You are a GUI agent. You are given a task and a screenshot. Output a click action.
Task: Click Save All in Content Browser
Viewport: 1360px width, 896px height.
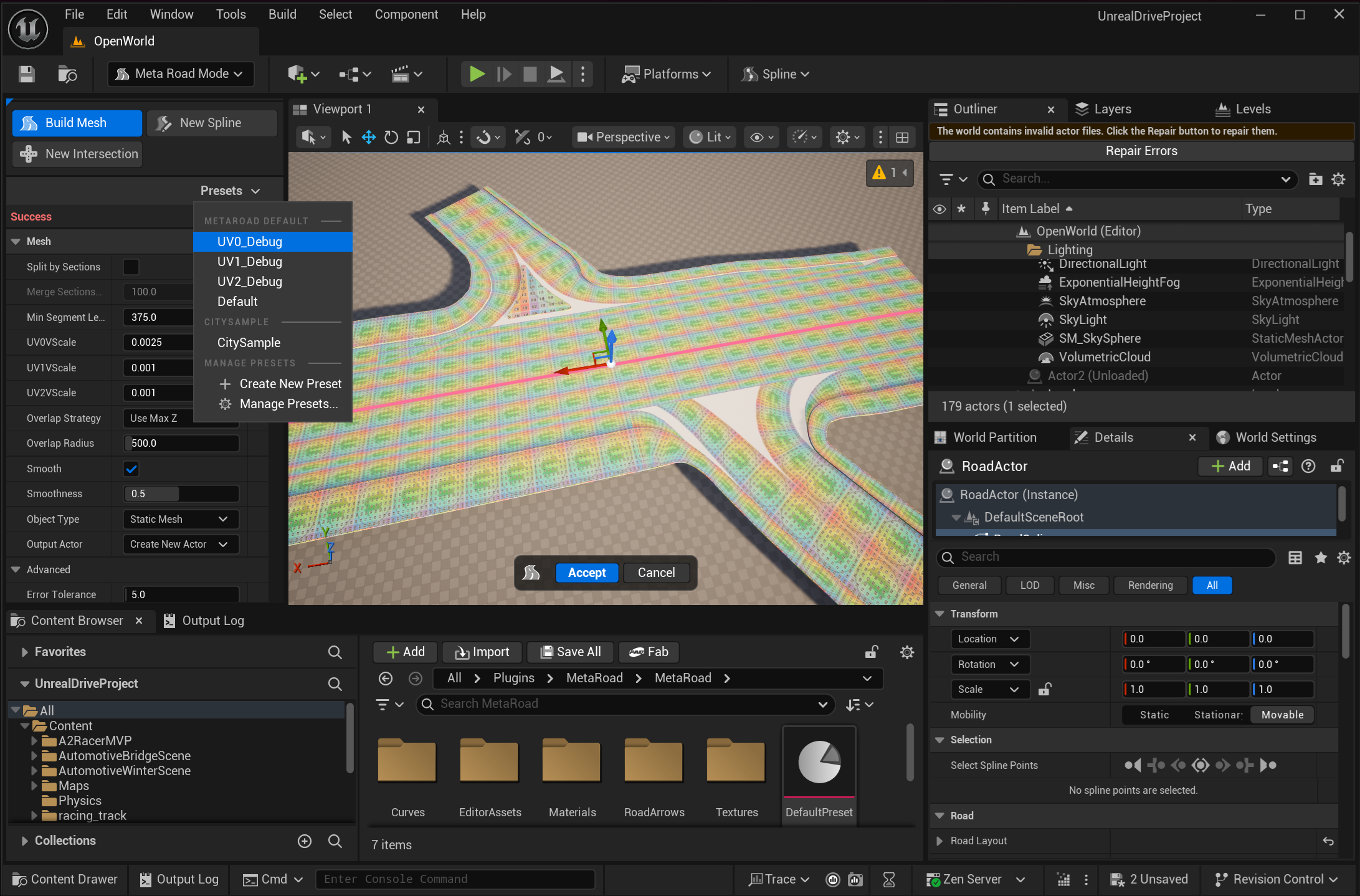pos(570,652)
